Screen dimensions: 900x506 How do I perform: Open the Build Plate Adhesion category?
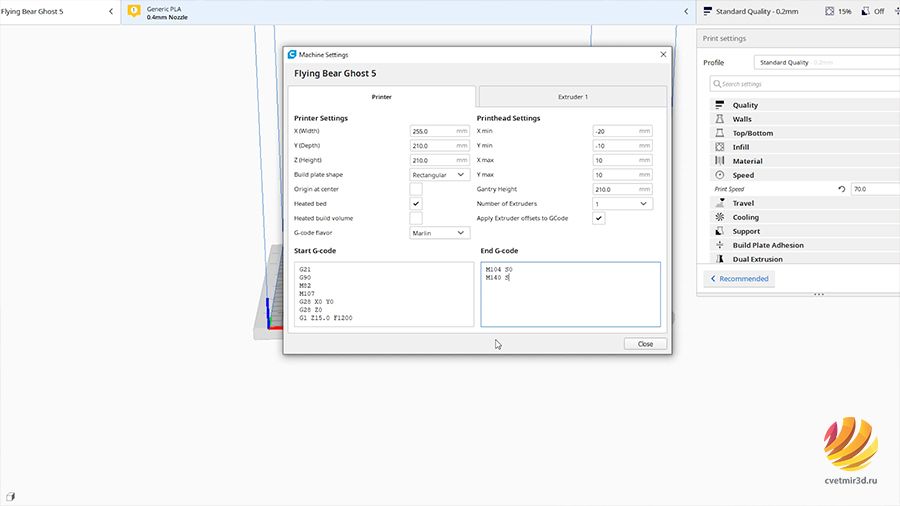(804, 245)
